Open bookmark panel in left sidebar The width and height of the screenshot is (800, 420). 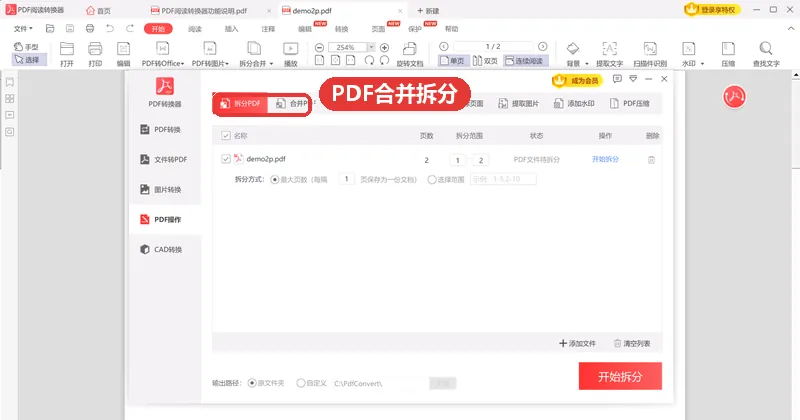(10, 82)
